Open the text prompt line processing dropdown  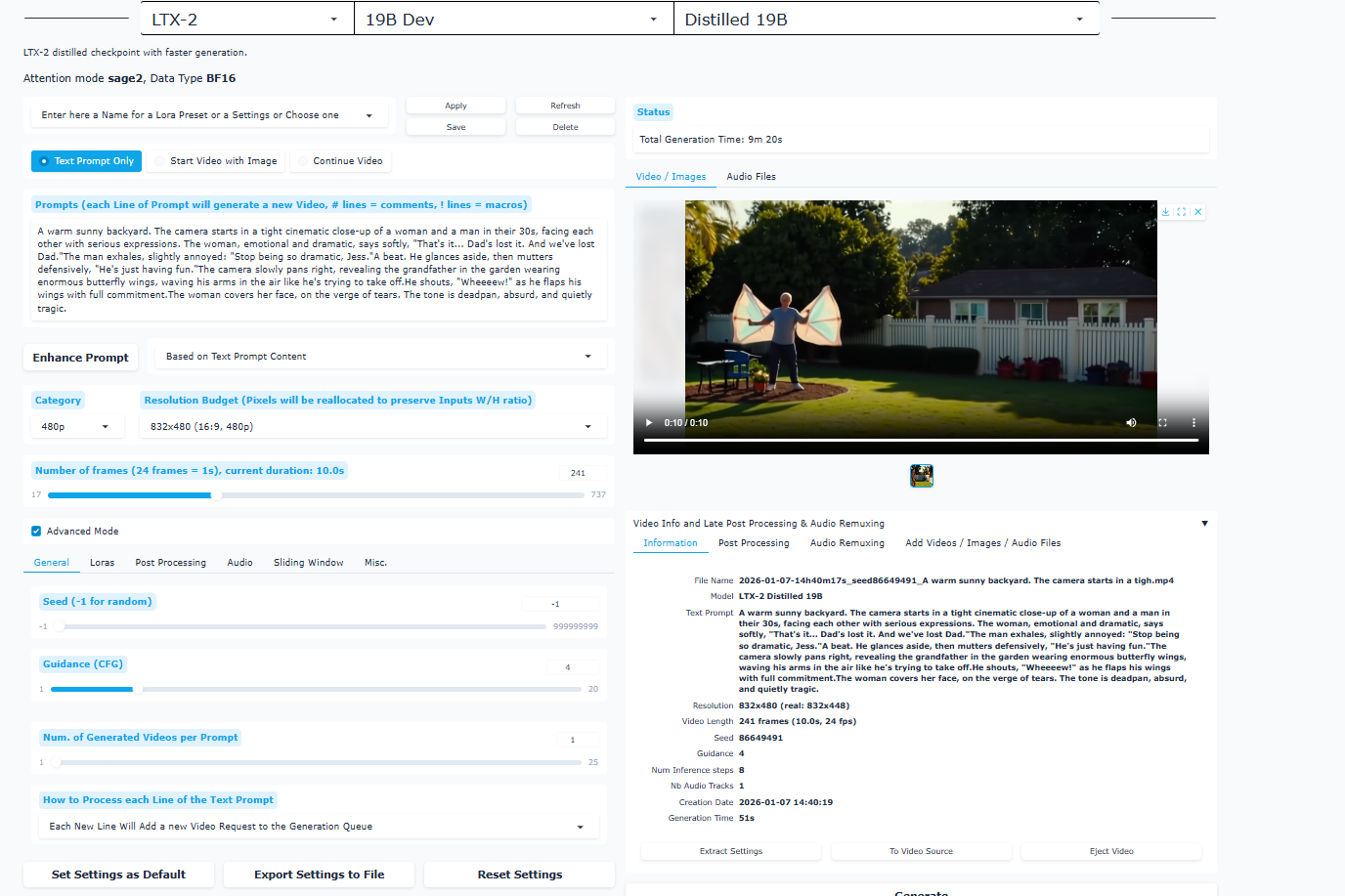[319, 827]
